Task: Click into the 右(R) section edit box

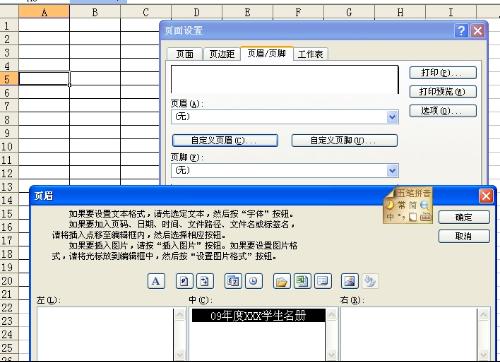Action: (409, 334)
